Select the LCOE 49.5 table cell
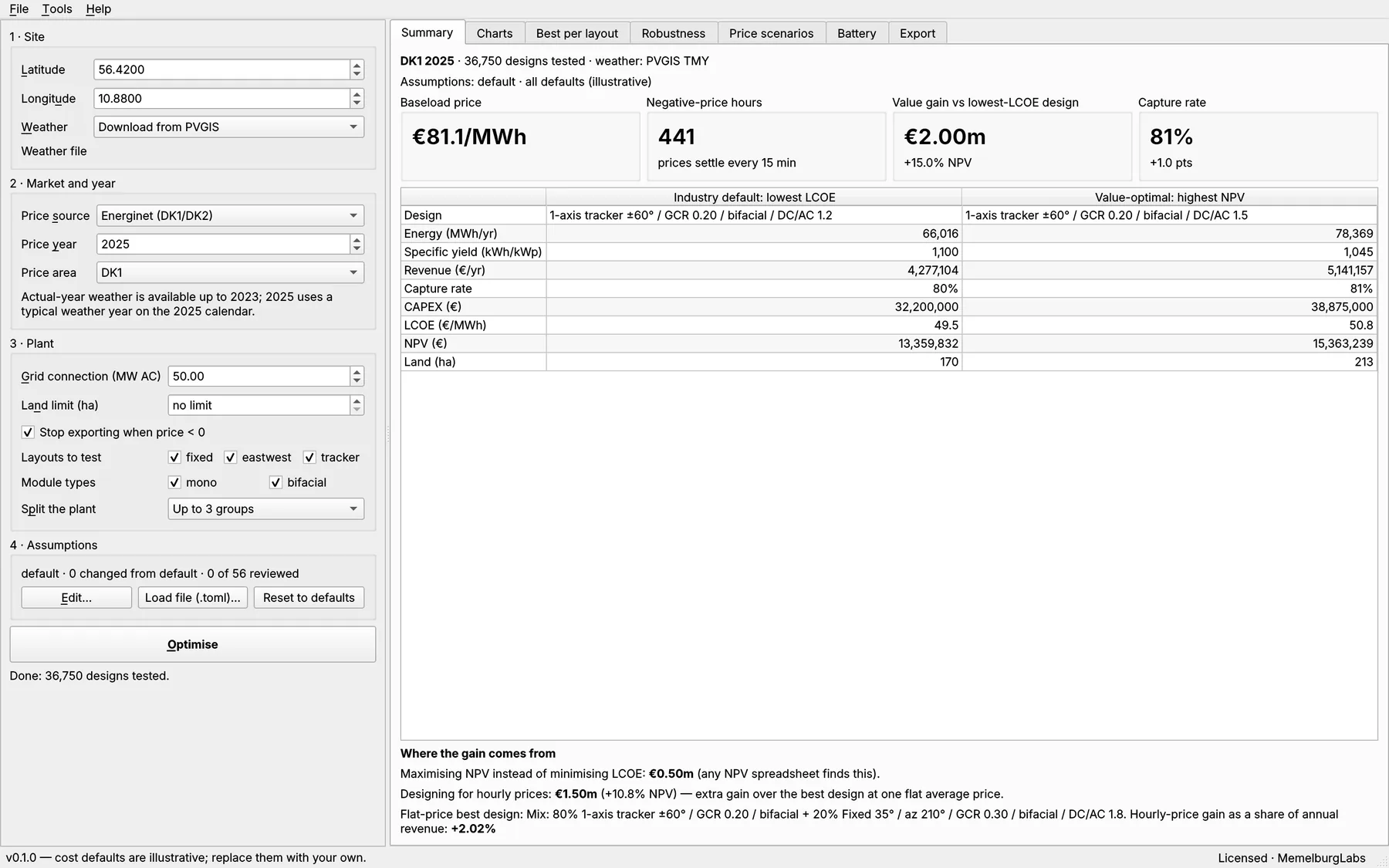Viewport: 1389px width, 868px height. pyautogui.click(x=754, y=325)
